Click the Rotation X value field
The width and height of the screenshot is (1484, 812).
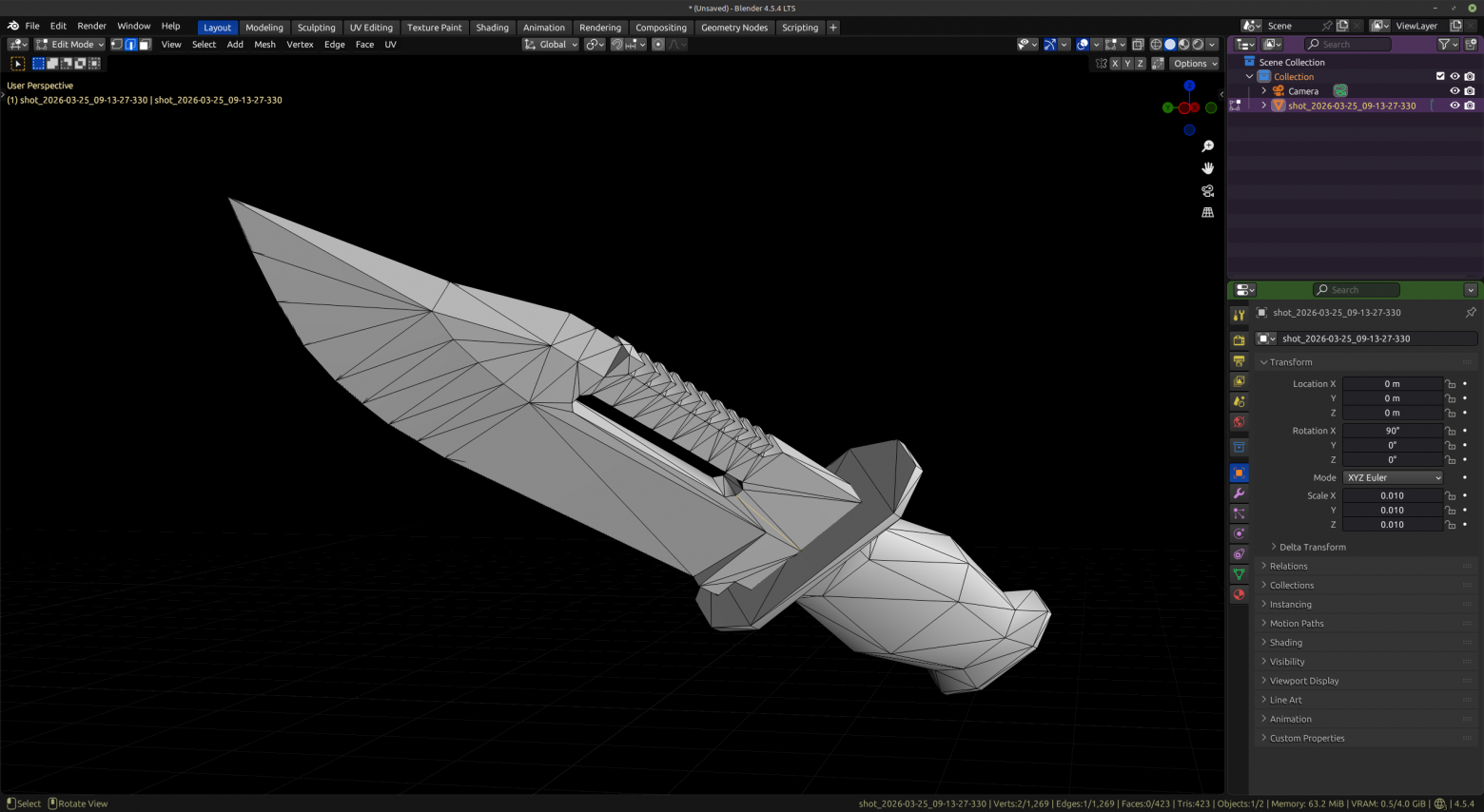point(1393,431)
